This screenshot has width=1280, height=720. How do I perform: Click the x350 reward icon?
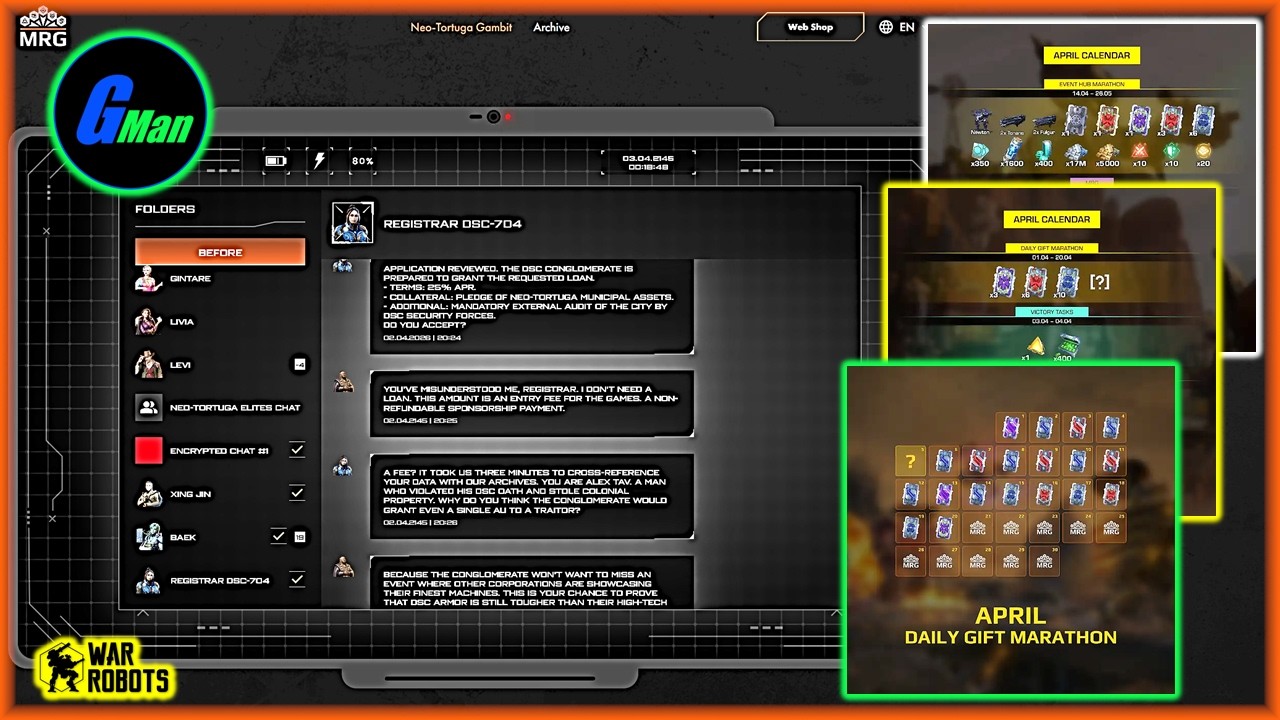980,154
